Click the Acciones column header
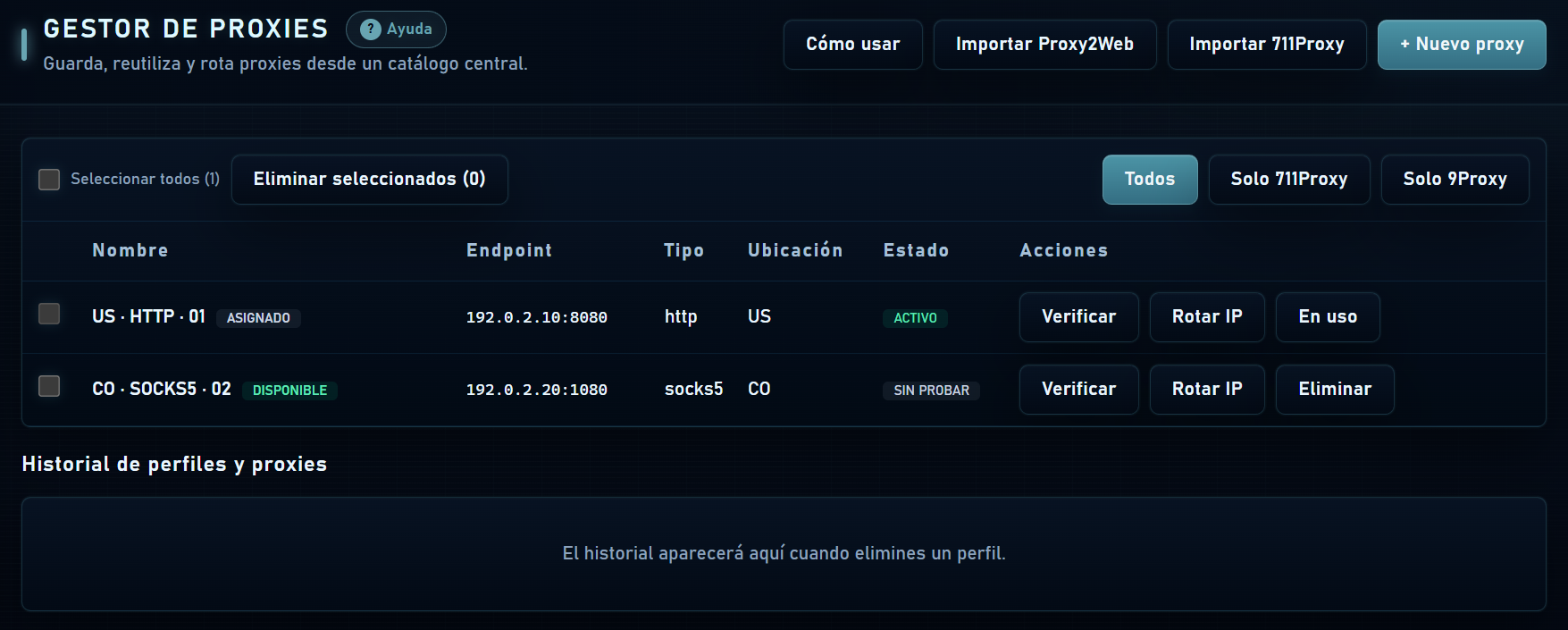The width and height of the screenshot is (1568, 630). [x=1064, y=251]
